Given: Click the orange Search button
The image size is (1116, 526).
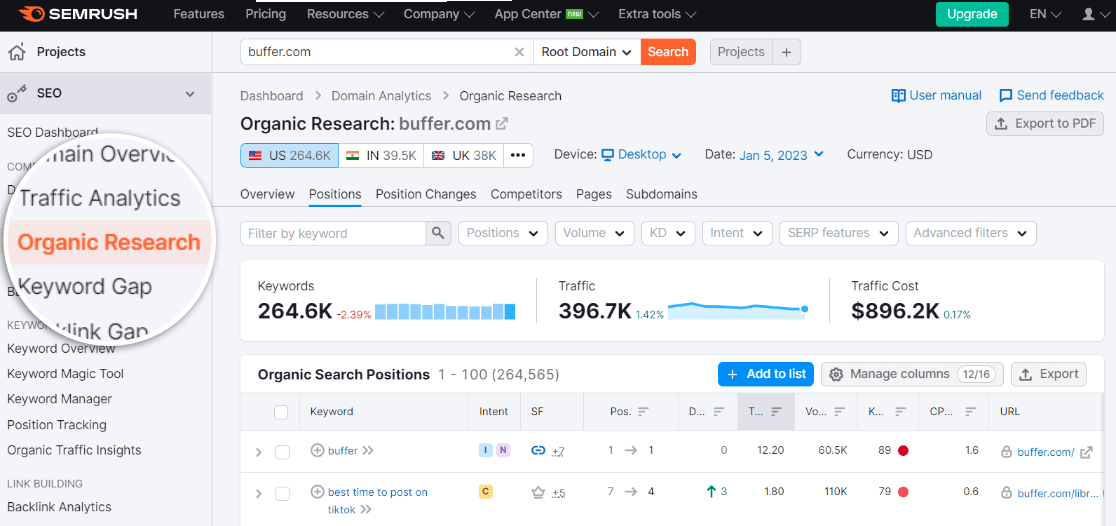Looking at the screenshot, I should [x=668, y=52].
